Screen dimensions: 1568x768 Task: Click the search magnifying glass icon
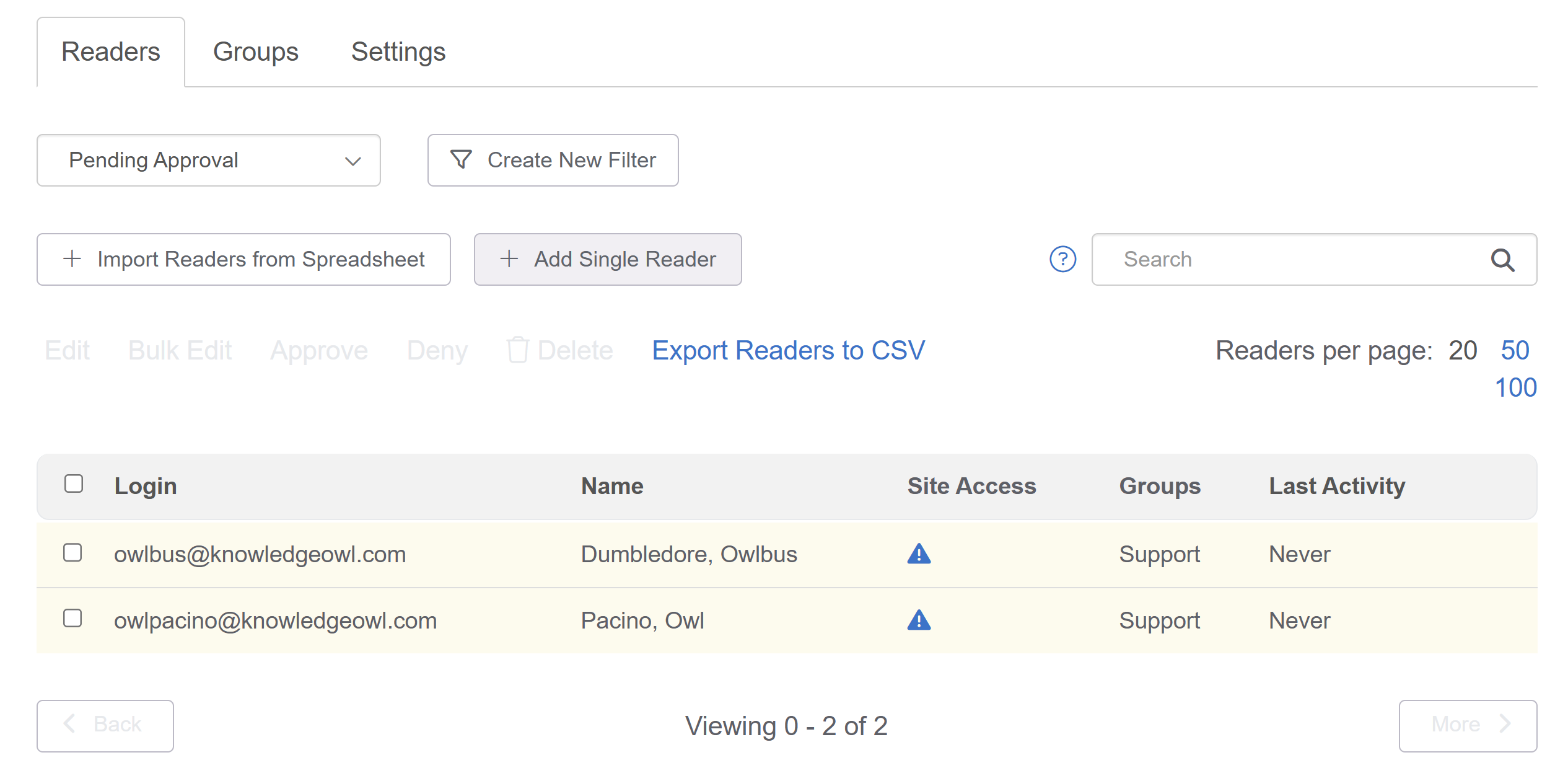(x=1502, y=260)
